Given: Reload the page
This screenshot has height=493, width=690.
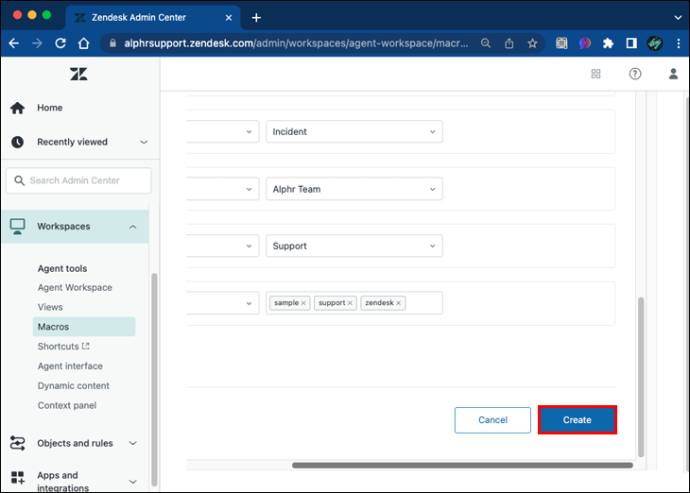Looking at the screenshot, I should [60, 43].
